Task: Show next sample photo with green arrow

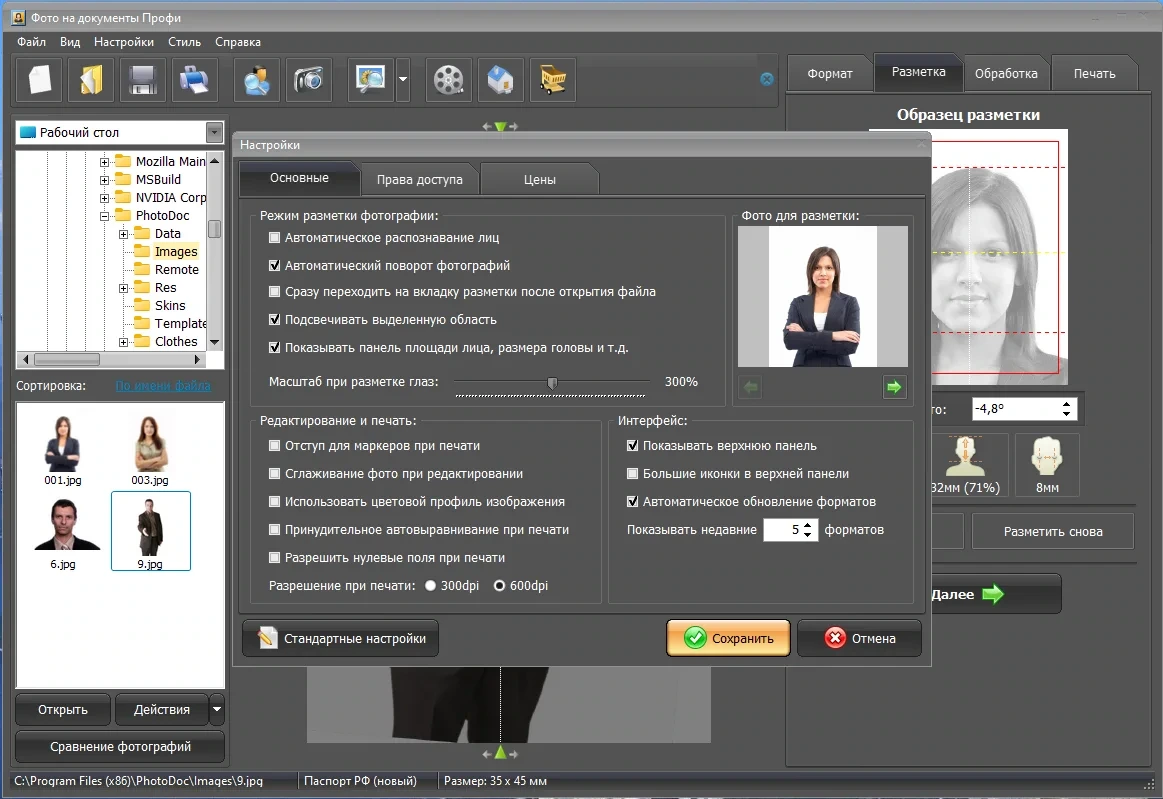Action: click(x=894, y=387)
